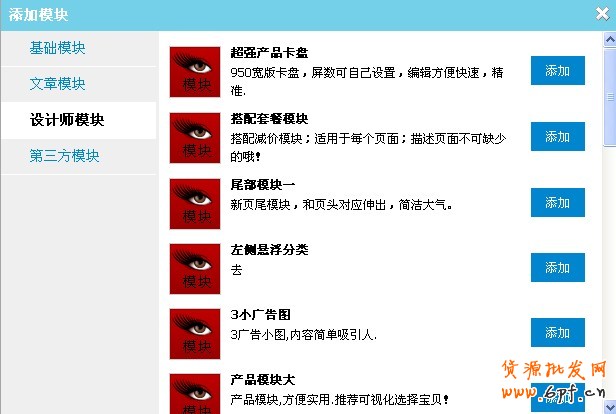Add the 3小广告图 module
Image resolution: width=616 pixels, height=414 pixels.
[558, 333]
